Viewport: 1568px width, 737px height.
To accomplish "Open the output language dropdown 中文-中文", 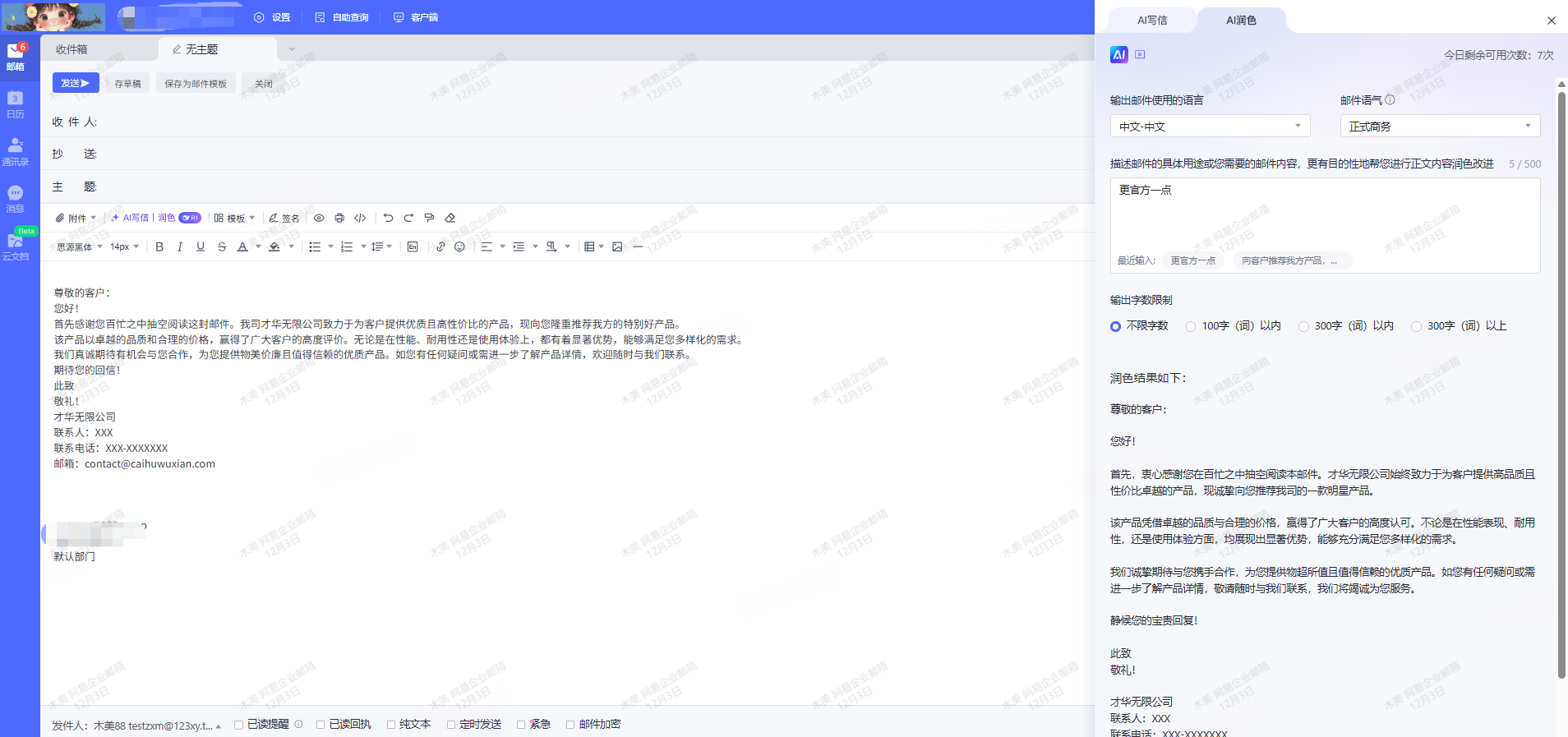I will click(x=1210, y=126).
